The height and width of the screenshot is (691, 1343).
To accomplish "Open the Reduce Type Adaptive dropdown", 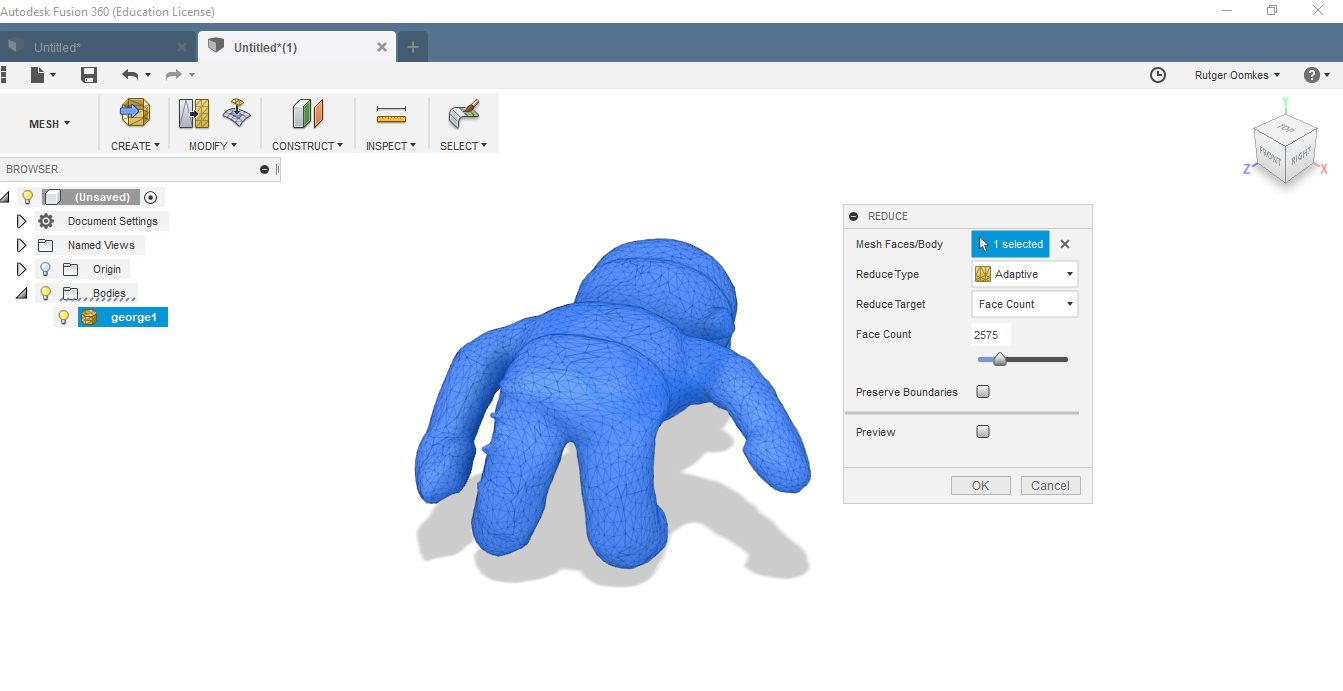I will pyautogui.click(x=1025, y=274).
